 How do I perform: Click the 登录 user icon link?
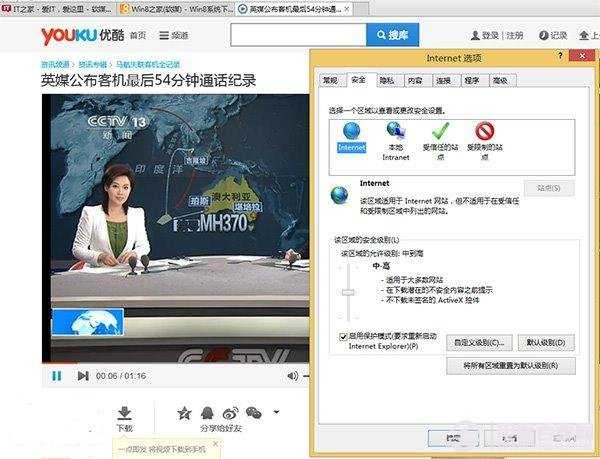tap(484, 36)
